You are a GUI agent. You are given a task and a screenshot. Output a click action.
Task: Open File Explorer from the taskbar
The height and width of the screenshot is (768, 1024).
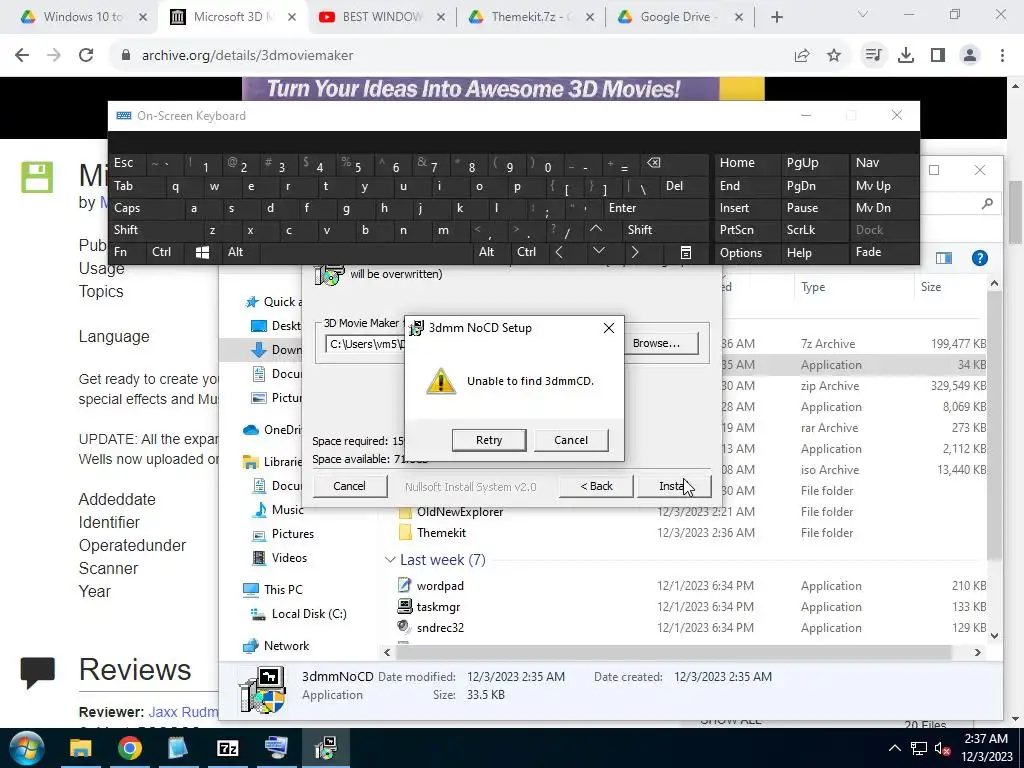81,748
